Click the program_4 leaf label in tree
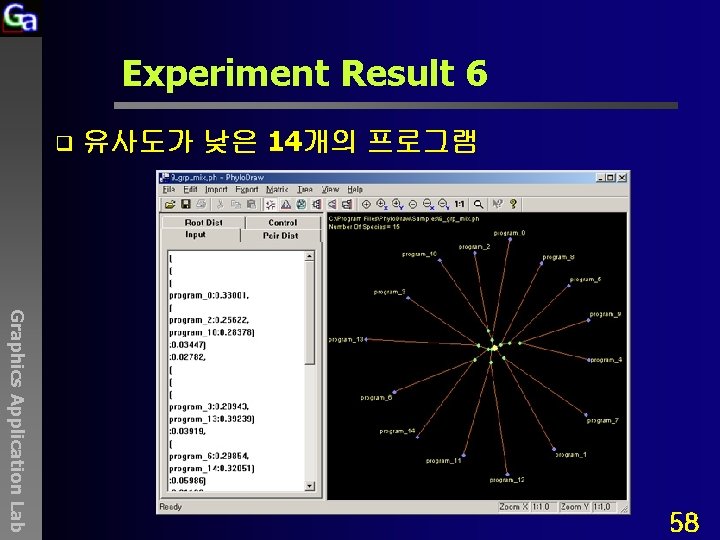Image resolution: width=720 pixels, height=540 pixels. 606,360
